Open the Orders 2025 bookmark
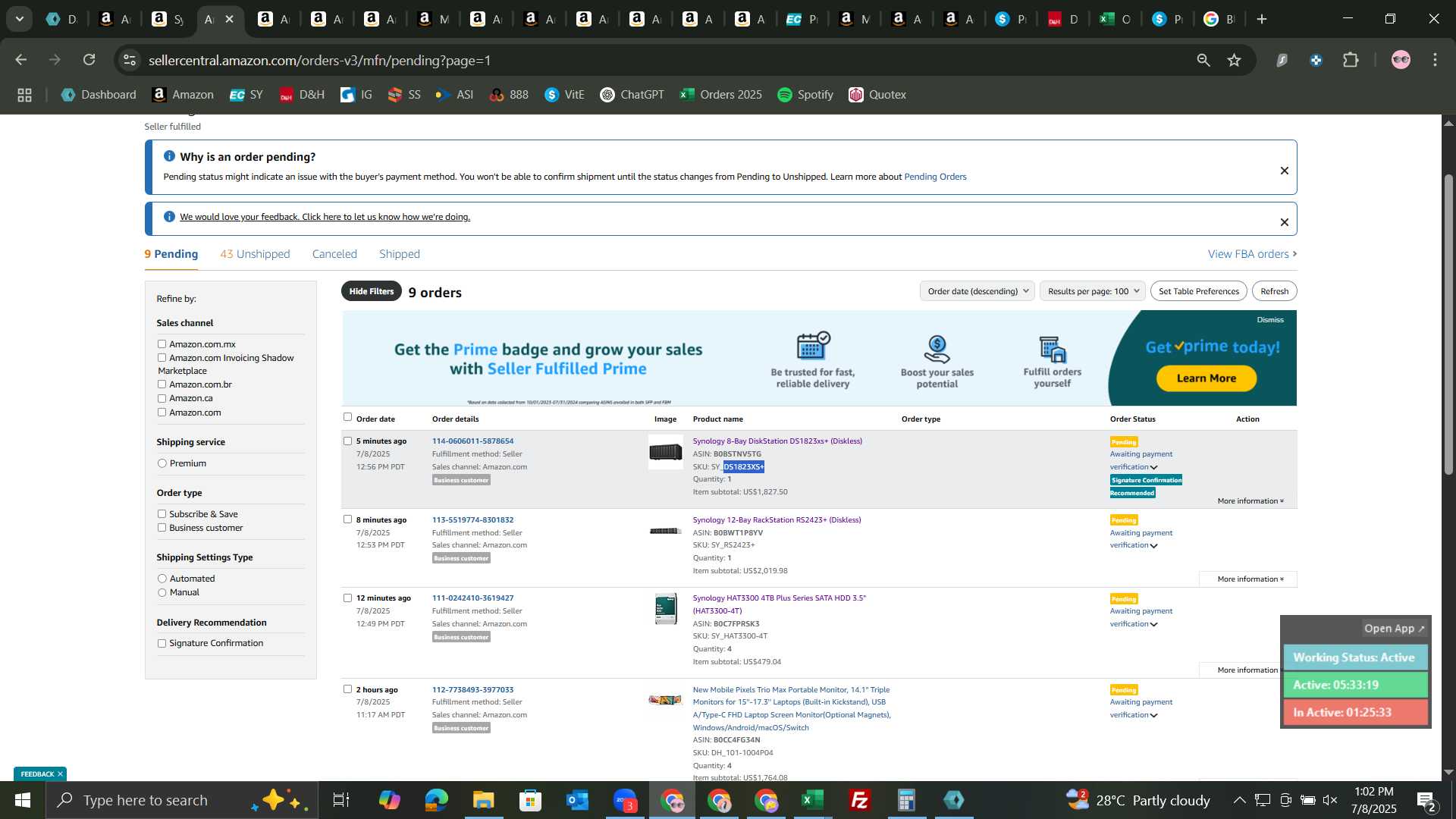Viewport: 1456px width, 819px height. [x=720, y=95]
